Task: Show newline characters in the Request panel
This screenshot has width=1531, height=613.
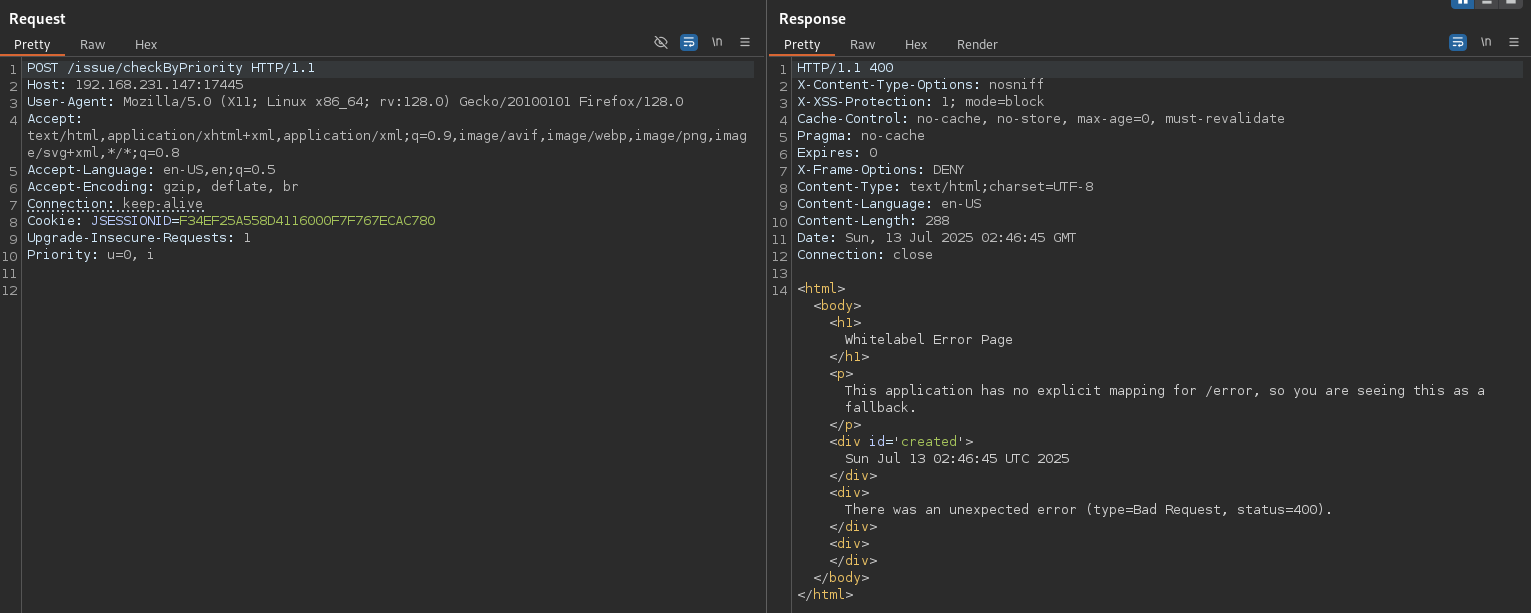Action: pyautogui.click(x=717, y=42)
